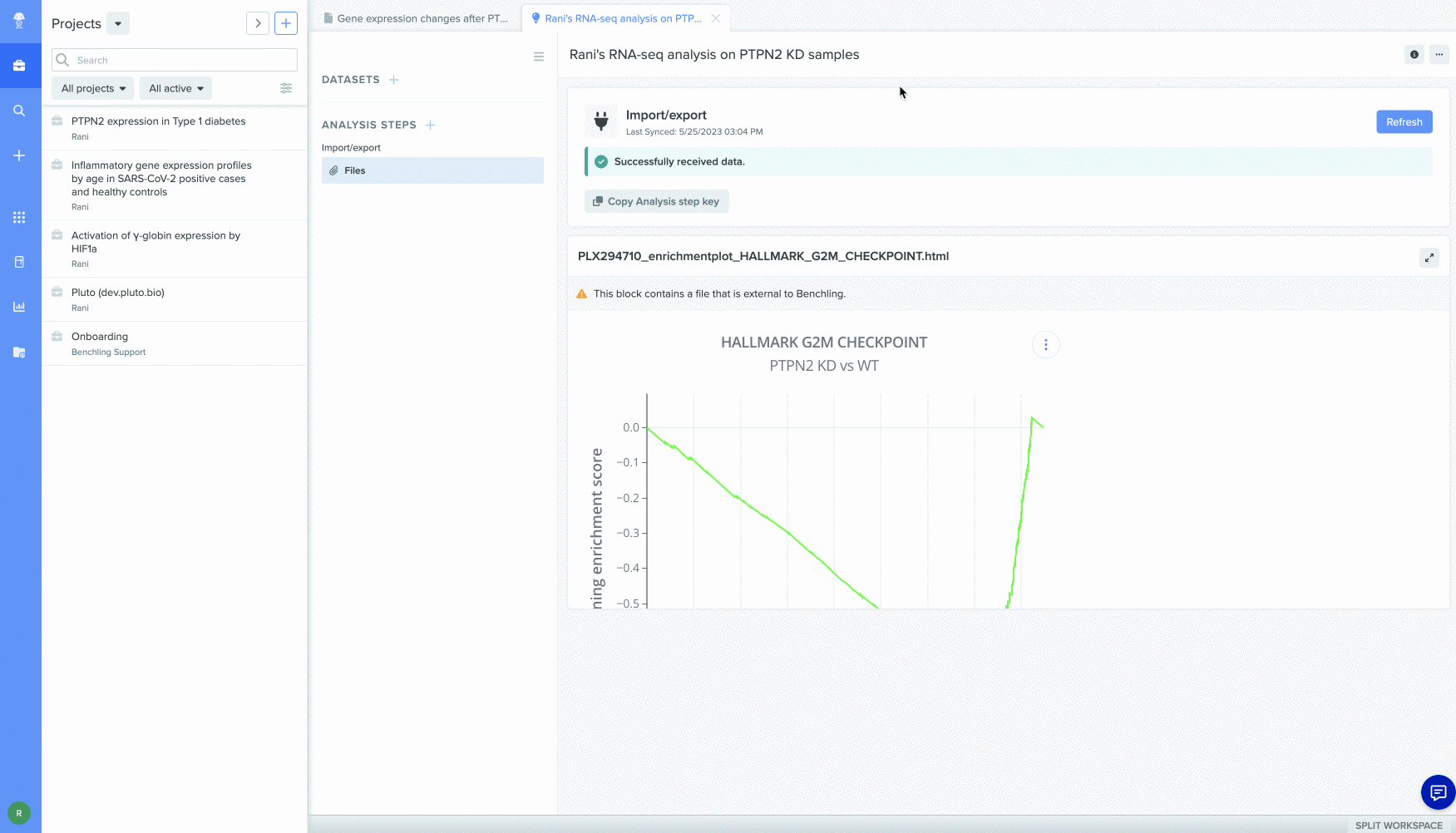Open the All active dropdown filter
The width and height of the screenshot is (1456, 833).
point(175,88)
